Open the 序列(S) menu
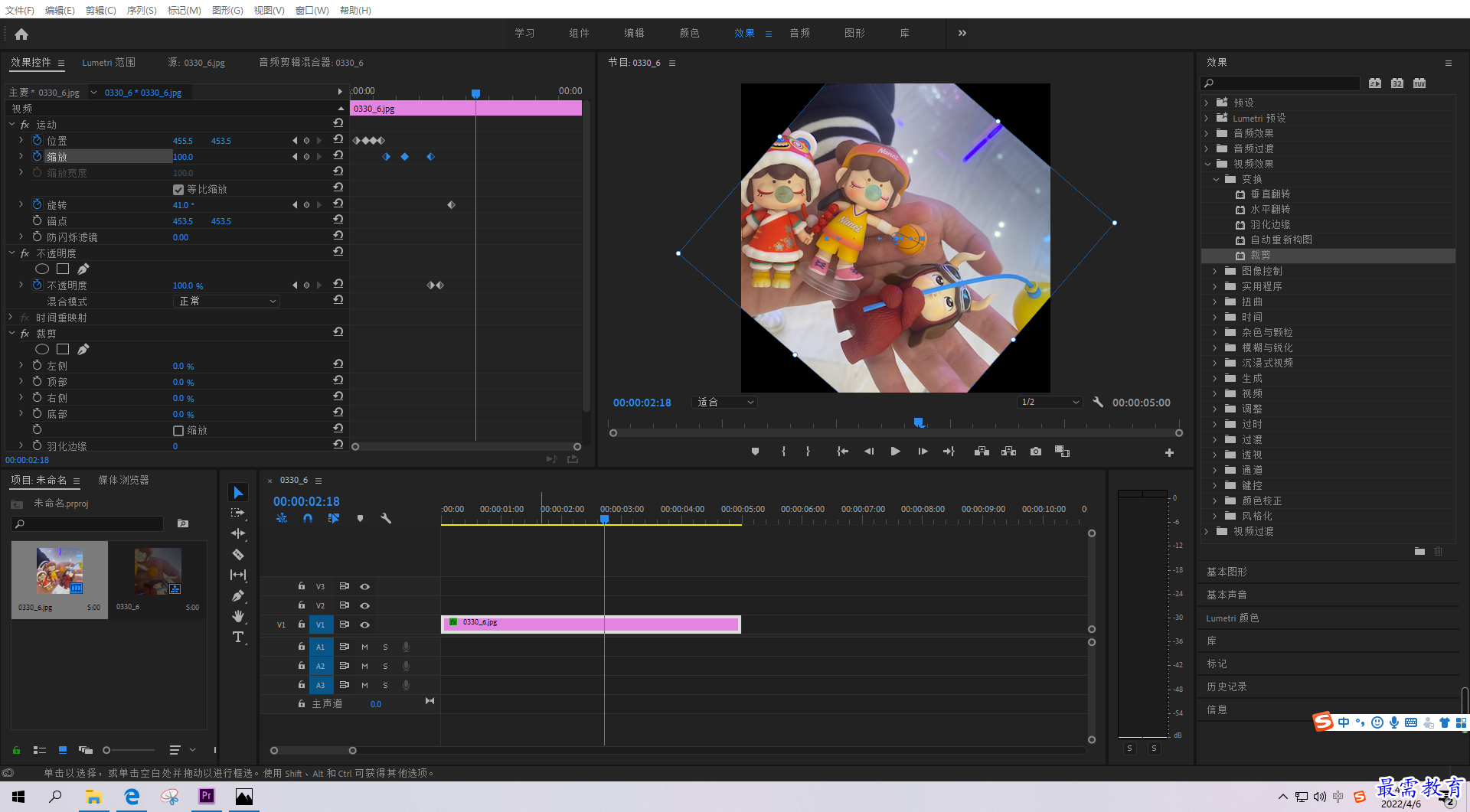 142,10
